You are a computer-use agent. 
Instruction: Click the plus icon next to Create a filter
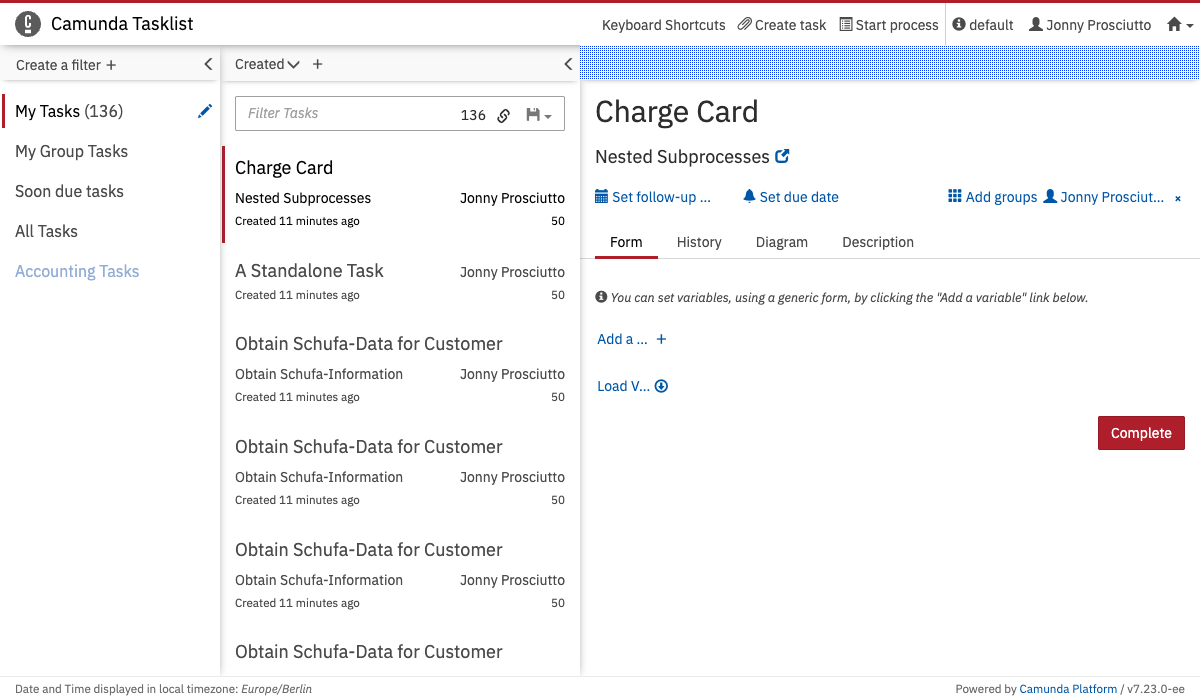click(x=111, y=65)
